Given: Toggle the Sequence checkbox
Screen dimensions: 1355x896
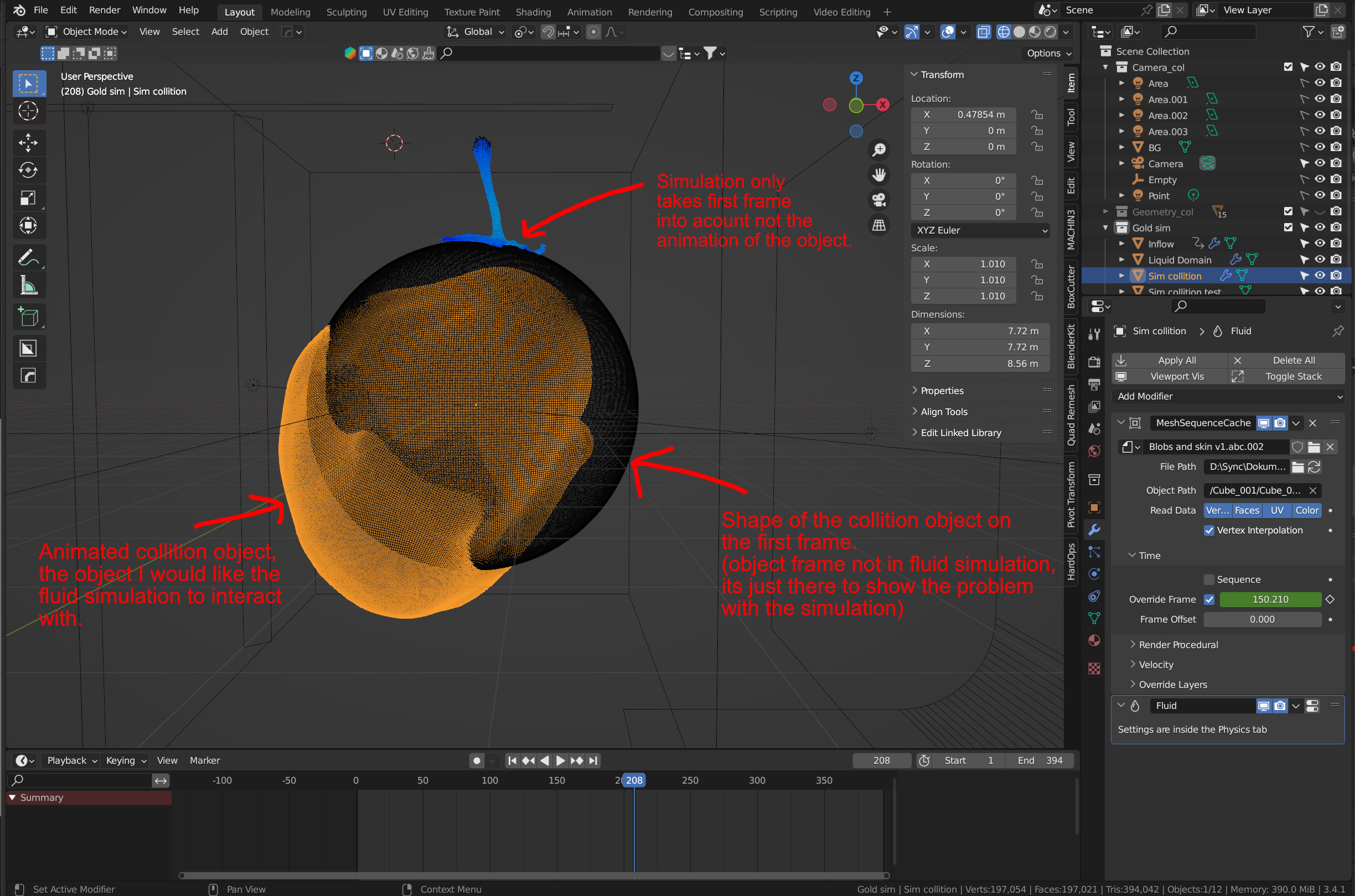Looking at the screenshot, I should point(1209,579).
